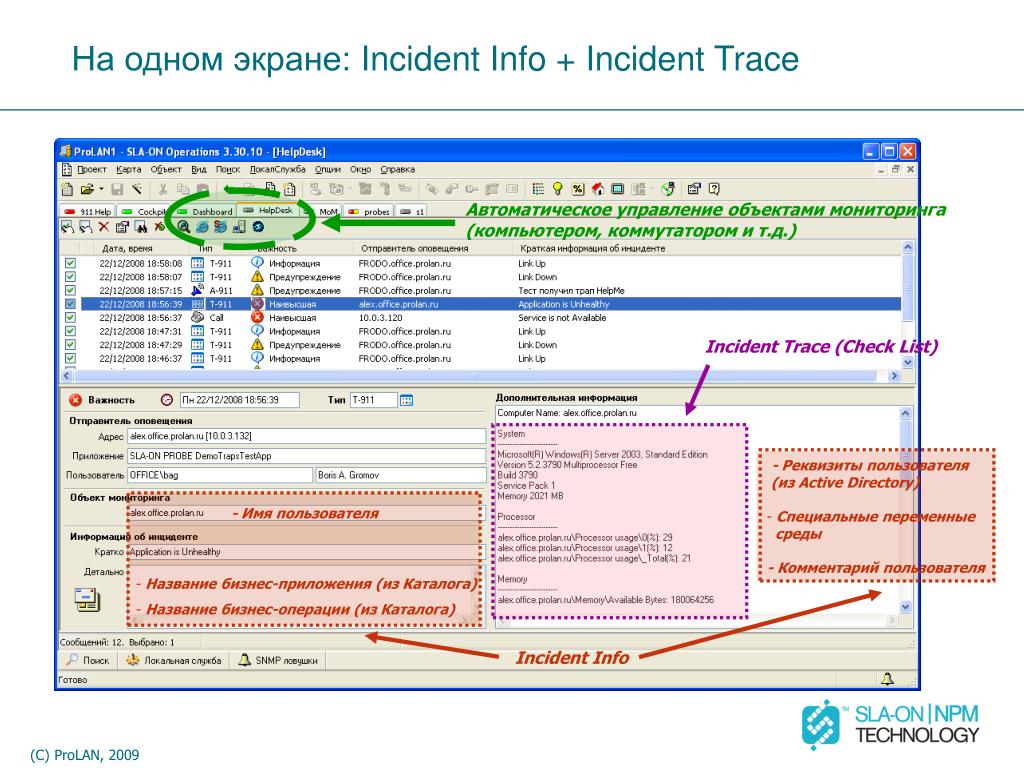Screen dimensions: 1024x768
Task: Click the binoculars find icon
Action: click(x=140, y=227)
